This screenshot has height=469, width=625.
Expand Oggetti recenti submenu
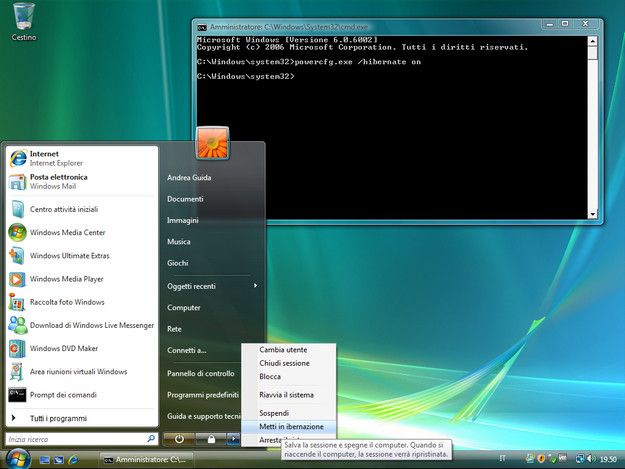[212, 286]
